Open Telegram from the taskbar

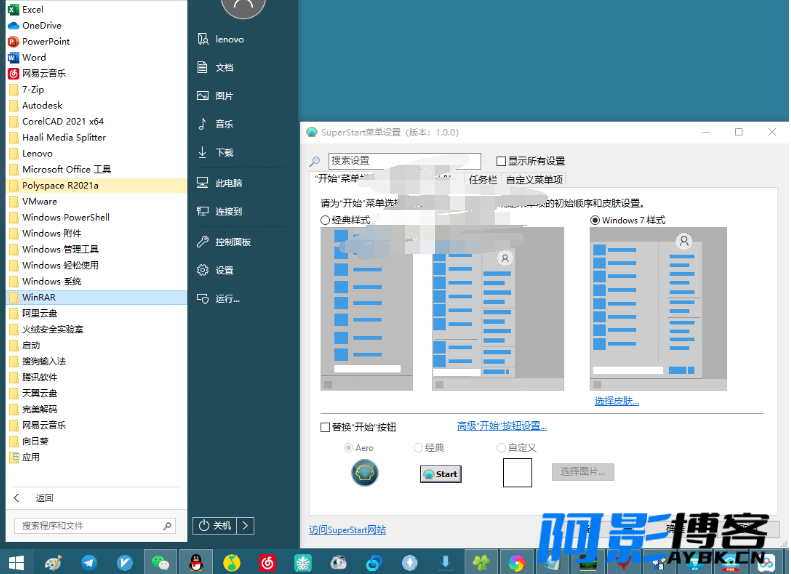(x=89, y=562)
